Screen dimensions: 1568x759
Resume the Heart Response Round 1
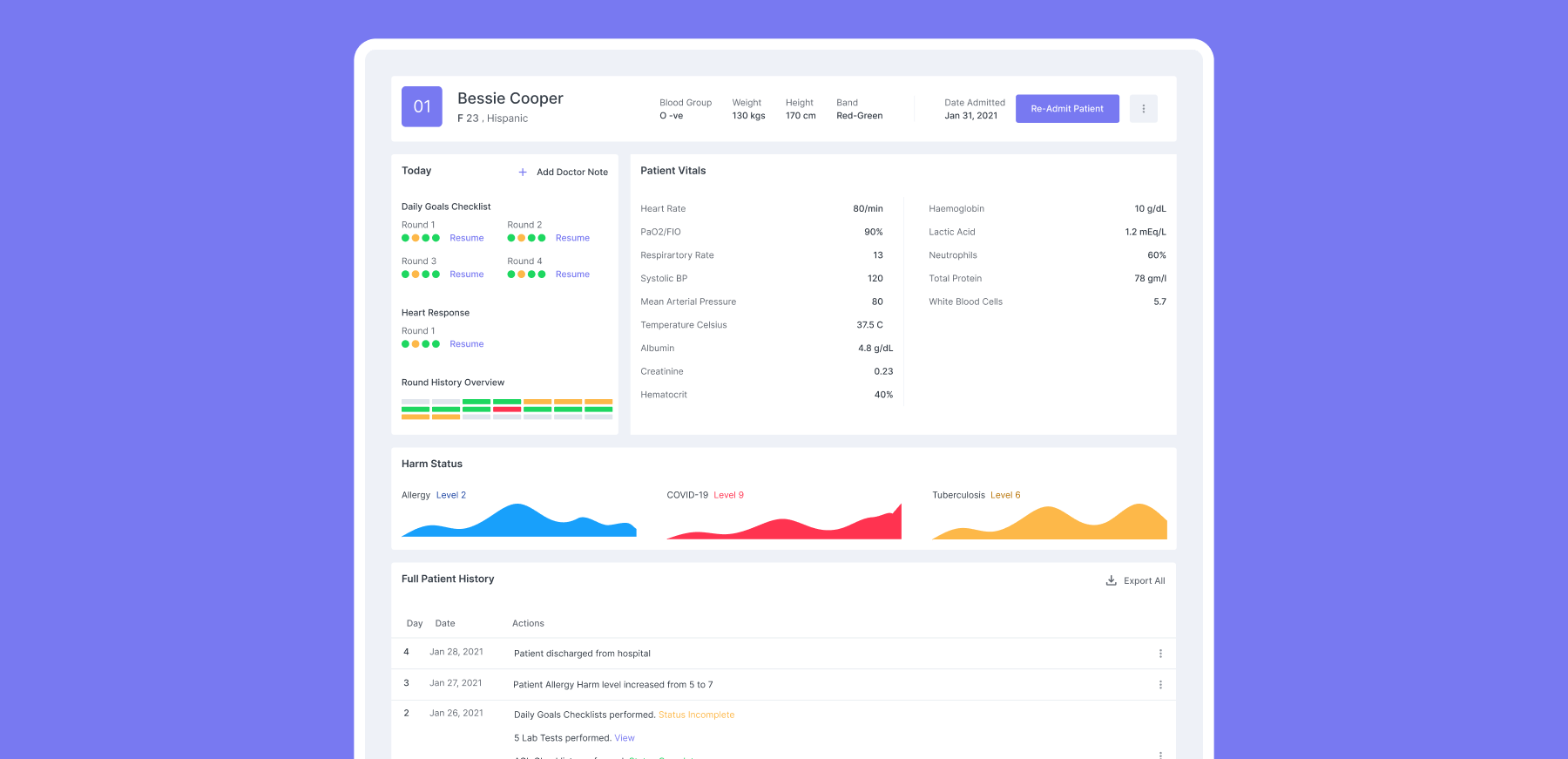pos(467,344)
